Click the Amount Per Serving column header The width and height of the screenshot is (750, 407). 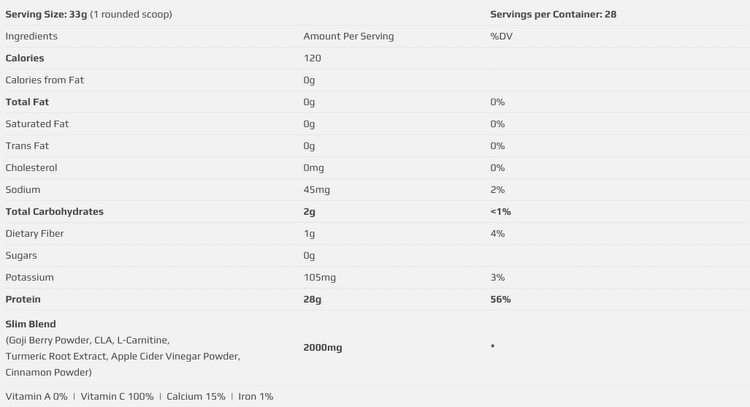pos(349,36)
